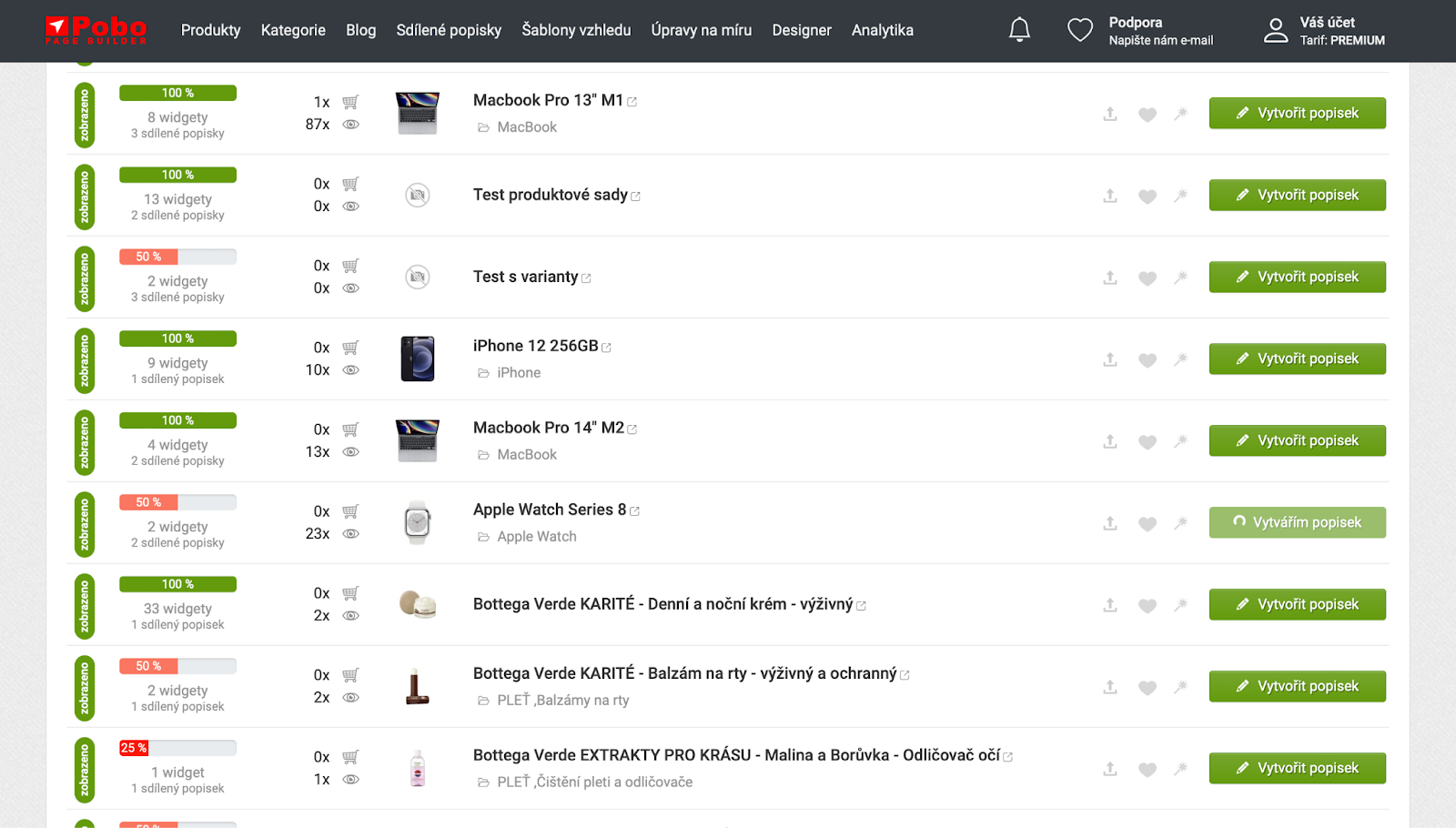Open the notifications bell icon
Screen dimensions: 1456x828
click(1019, 30)
